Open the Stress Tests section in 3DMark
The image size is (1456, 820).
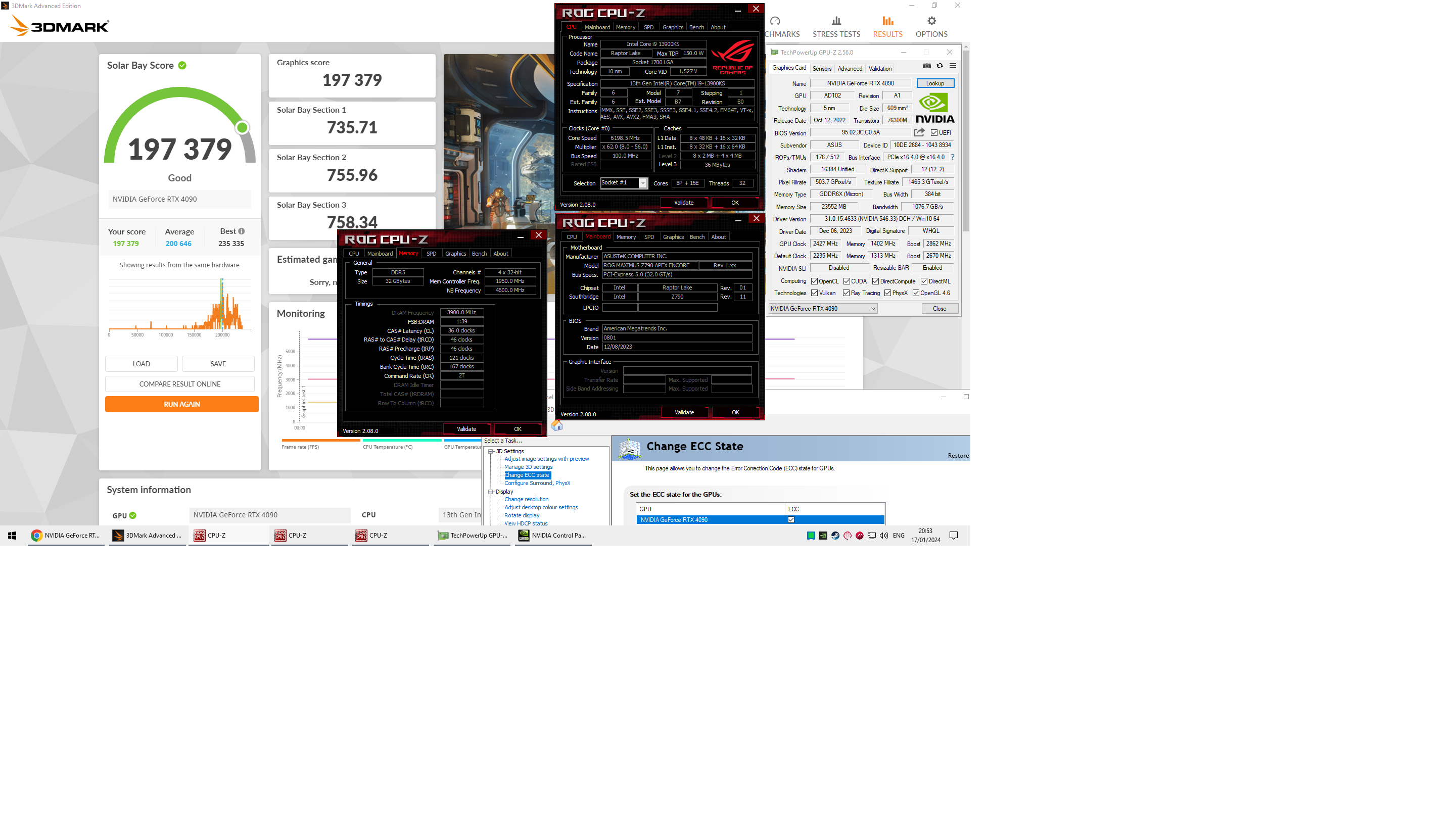(836, 27)
